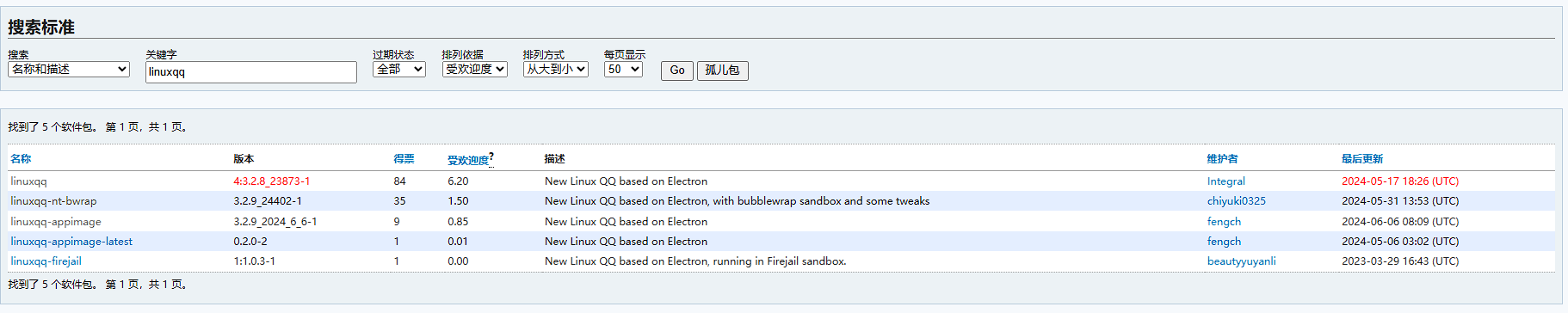The width and height of the screenshot is (1568, 313).
Task: Expand the 过期状态 dropdown set to 全部
Action: (399, 69)
